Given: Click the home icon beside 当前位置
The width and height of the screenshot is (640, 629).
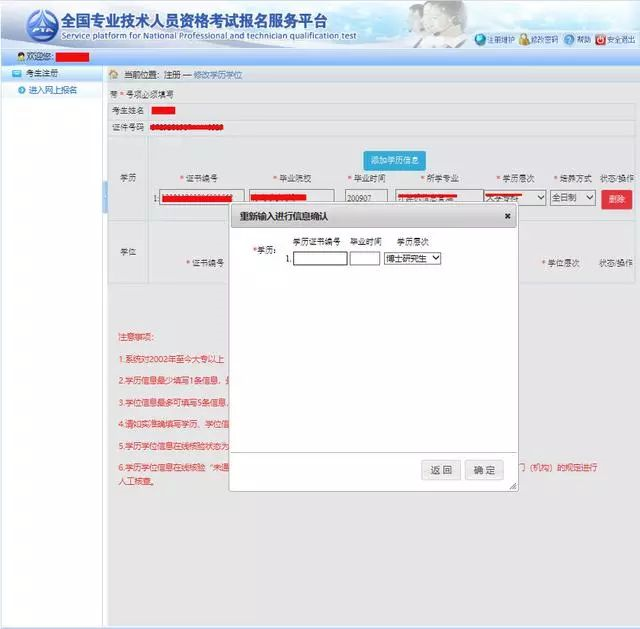Looking at the screenshot, I should (114, 75).
